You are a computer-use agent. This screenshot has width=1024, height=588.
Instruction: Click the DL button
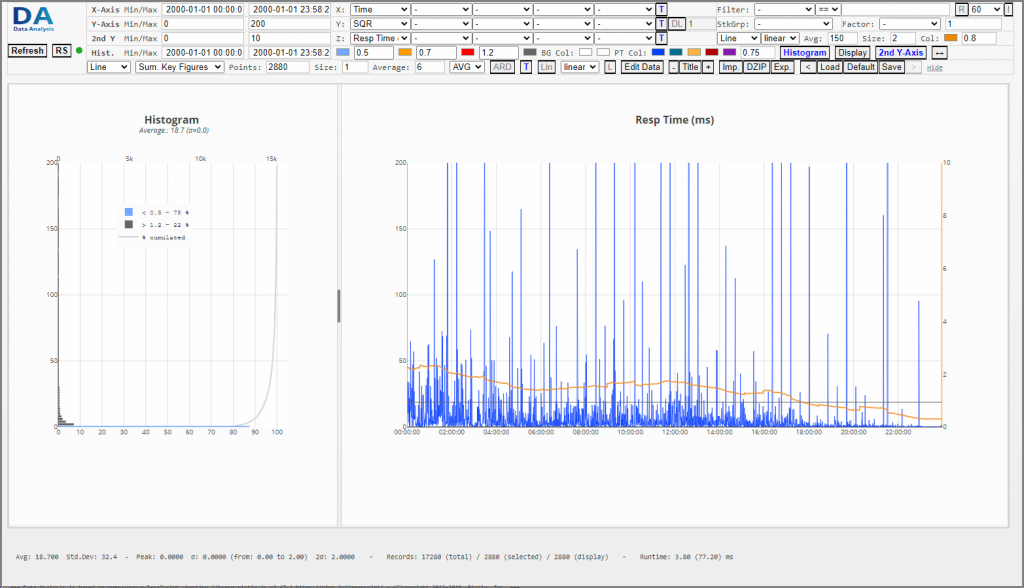pyautogui.click(x=677, y=24)
